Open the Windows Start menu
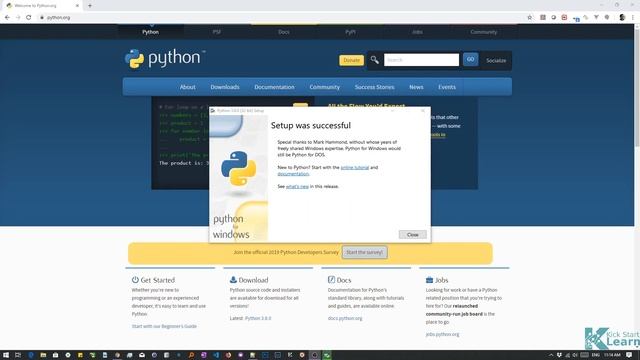 point(6,355)
